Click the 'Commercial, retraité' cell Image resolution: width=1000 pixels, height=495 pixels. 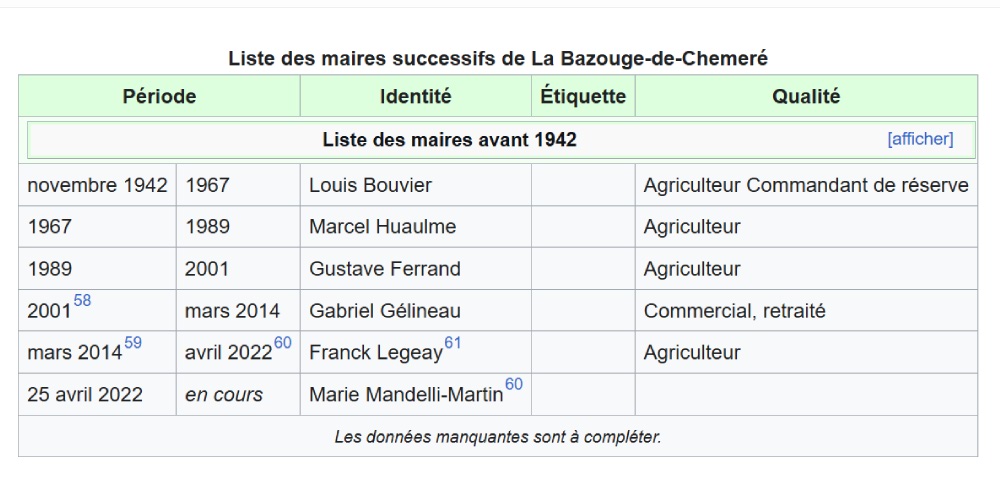(735, 311)
